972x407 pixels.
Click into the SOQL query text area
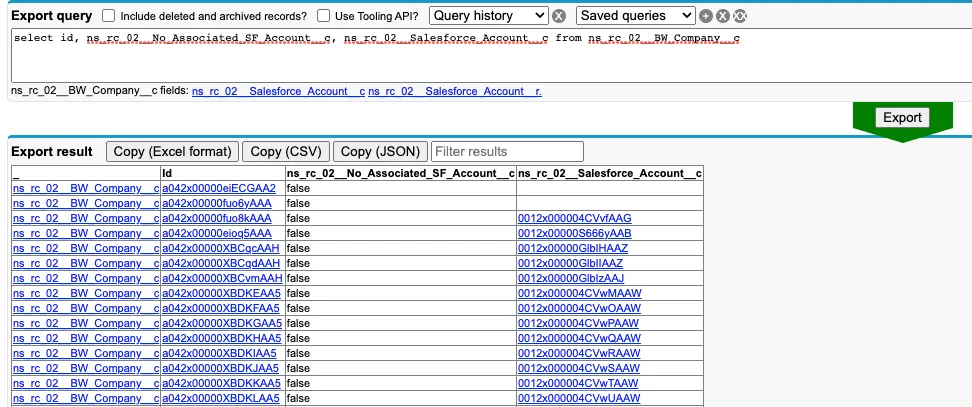(492, 55)
